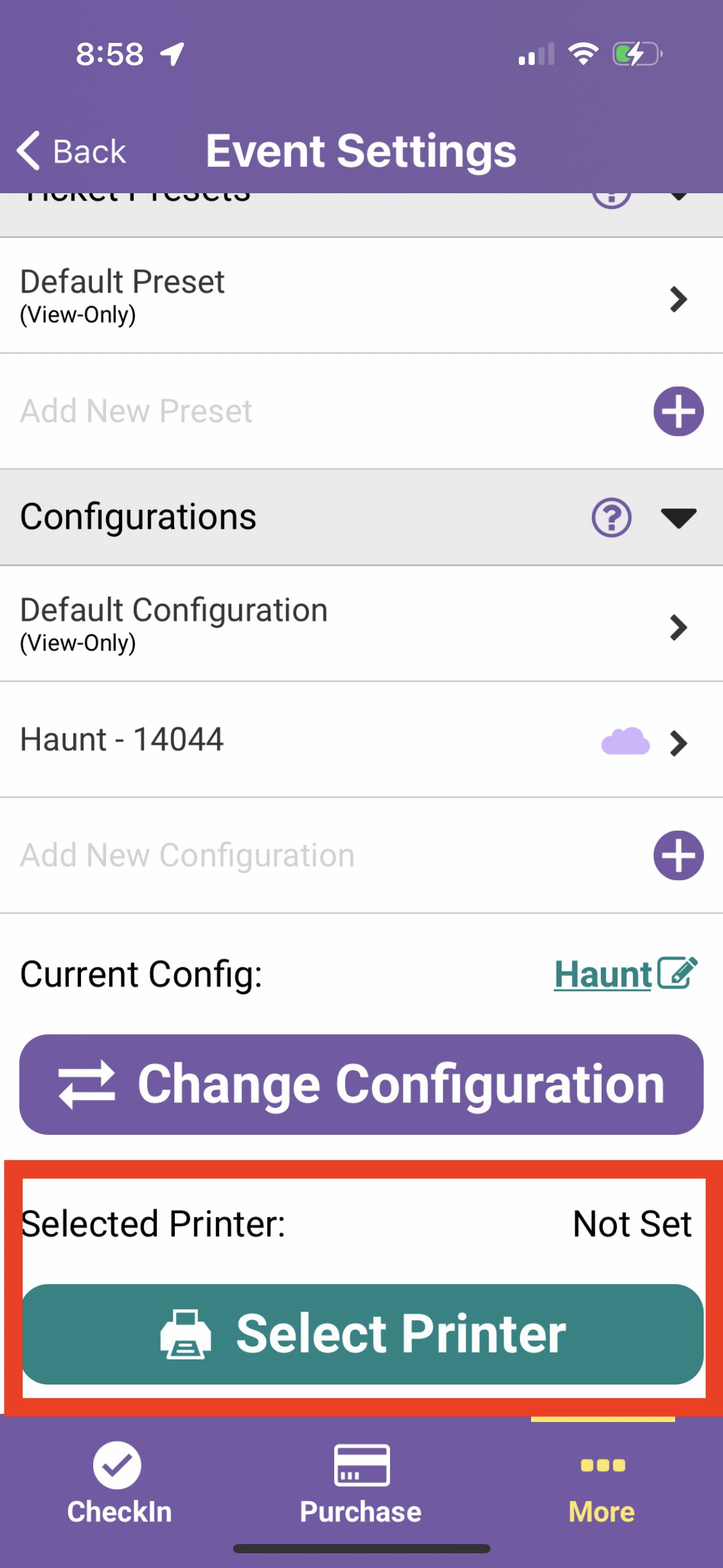Tap the Add New Configuration plus icon

pos(678,855)
